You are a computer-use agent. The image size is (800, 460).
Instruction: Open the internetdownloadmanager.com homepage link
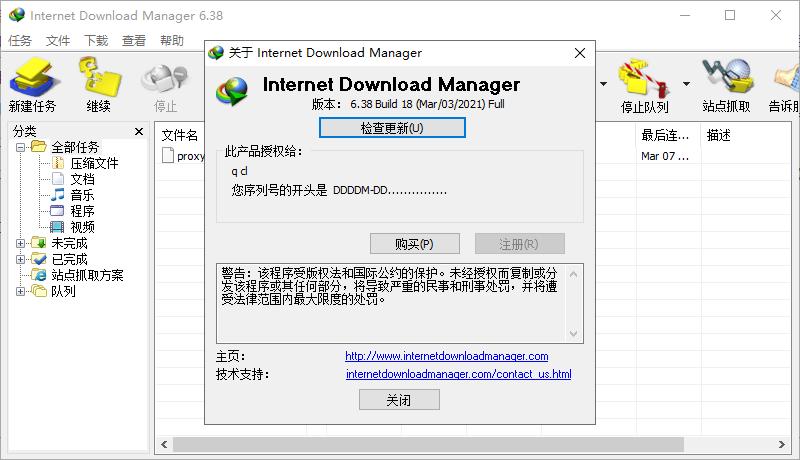click(x=446, y=356)
